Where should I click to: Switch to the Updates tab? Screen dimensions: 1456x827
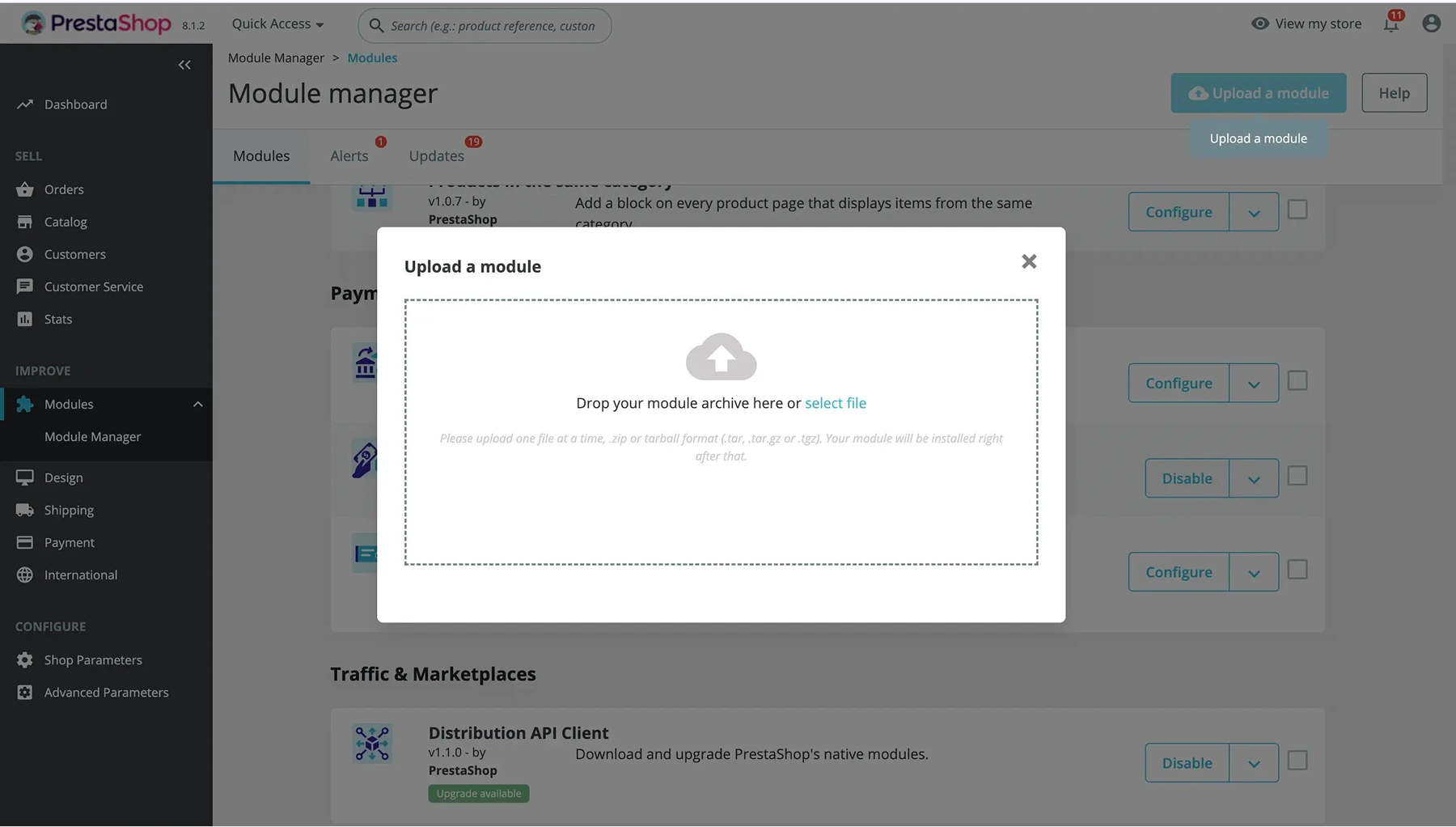[437, 156]
